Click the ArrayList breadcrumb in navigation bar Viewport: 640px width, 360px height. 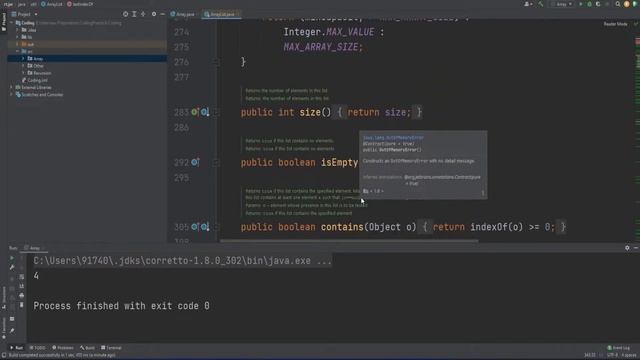tap(52, 4)
